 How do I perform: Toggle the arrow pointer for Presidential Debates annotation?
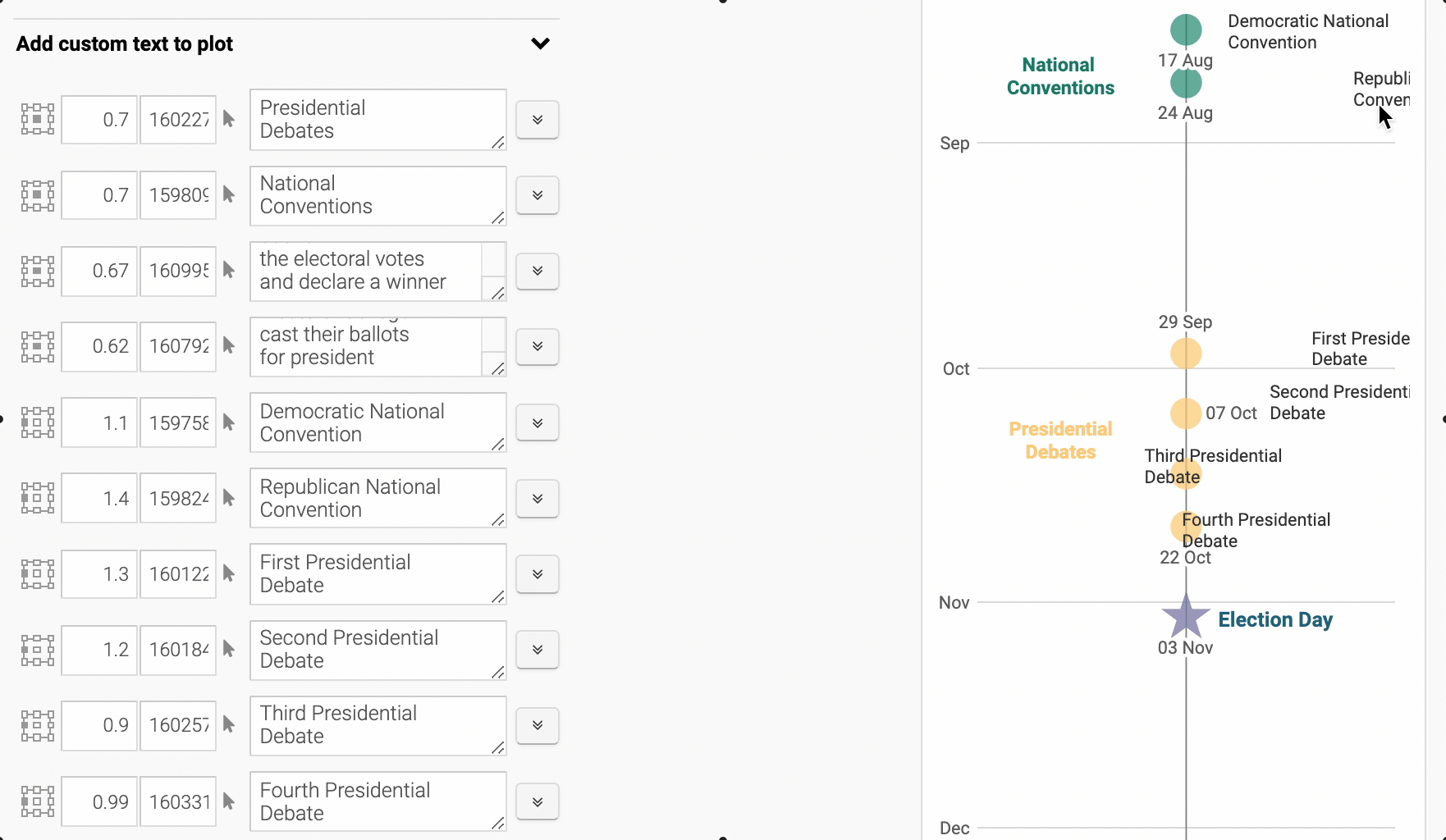[x=228, y=119]
